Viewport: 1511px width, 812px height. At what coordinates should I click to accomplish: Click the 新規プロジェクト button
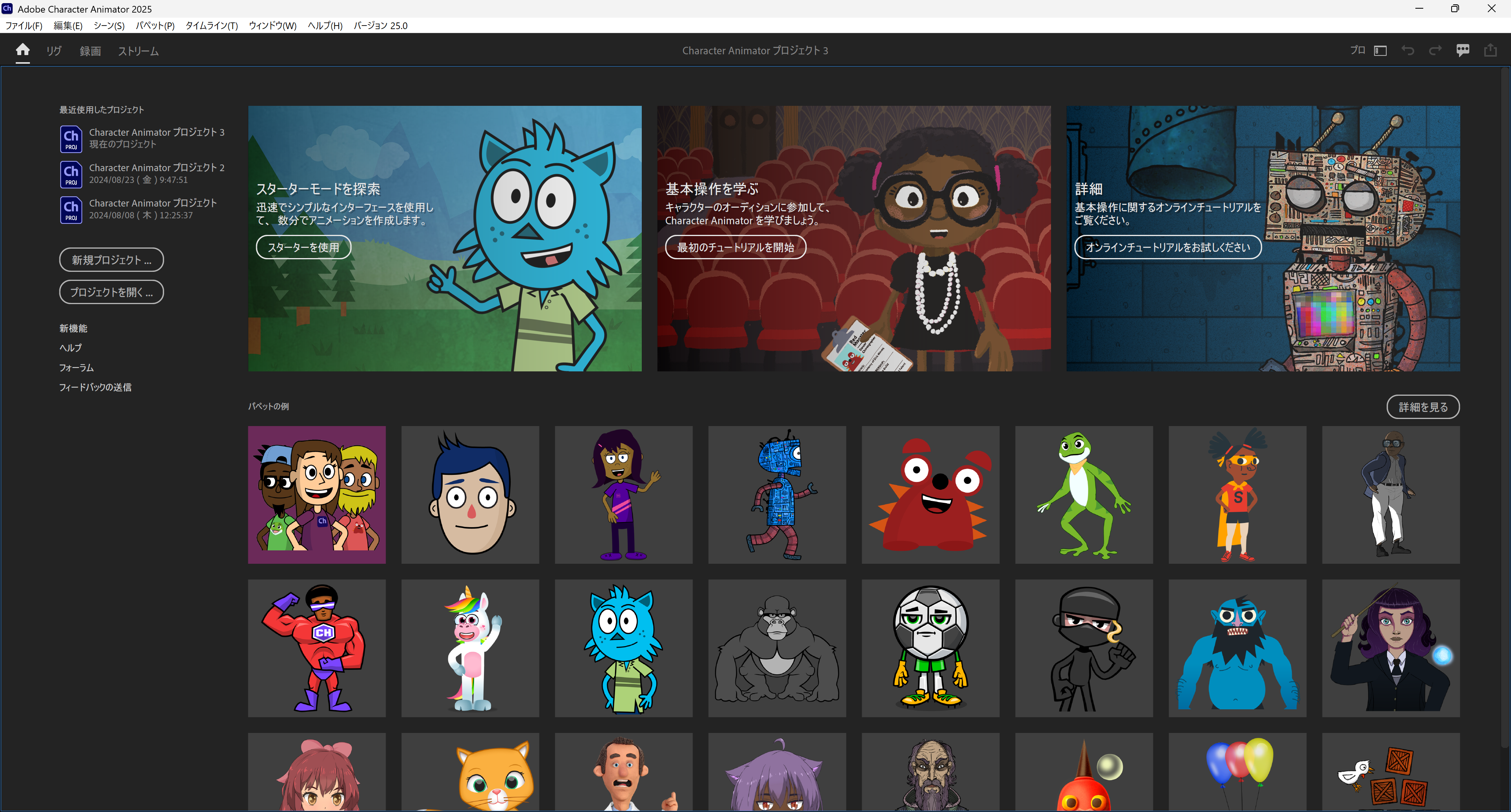click(111, 260)
